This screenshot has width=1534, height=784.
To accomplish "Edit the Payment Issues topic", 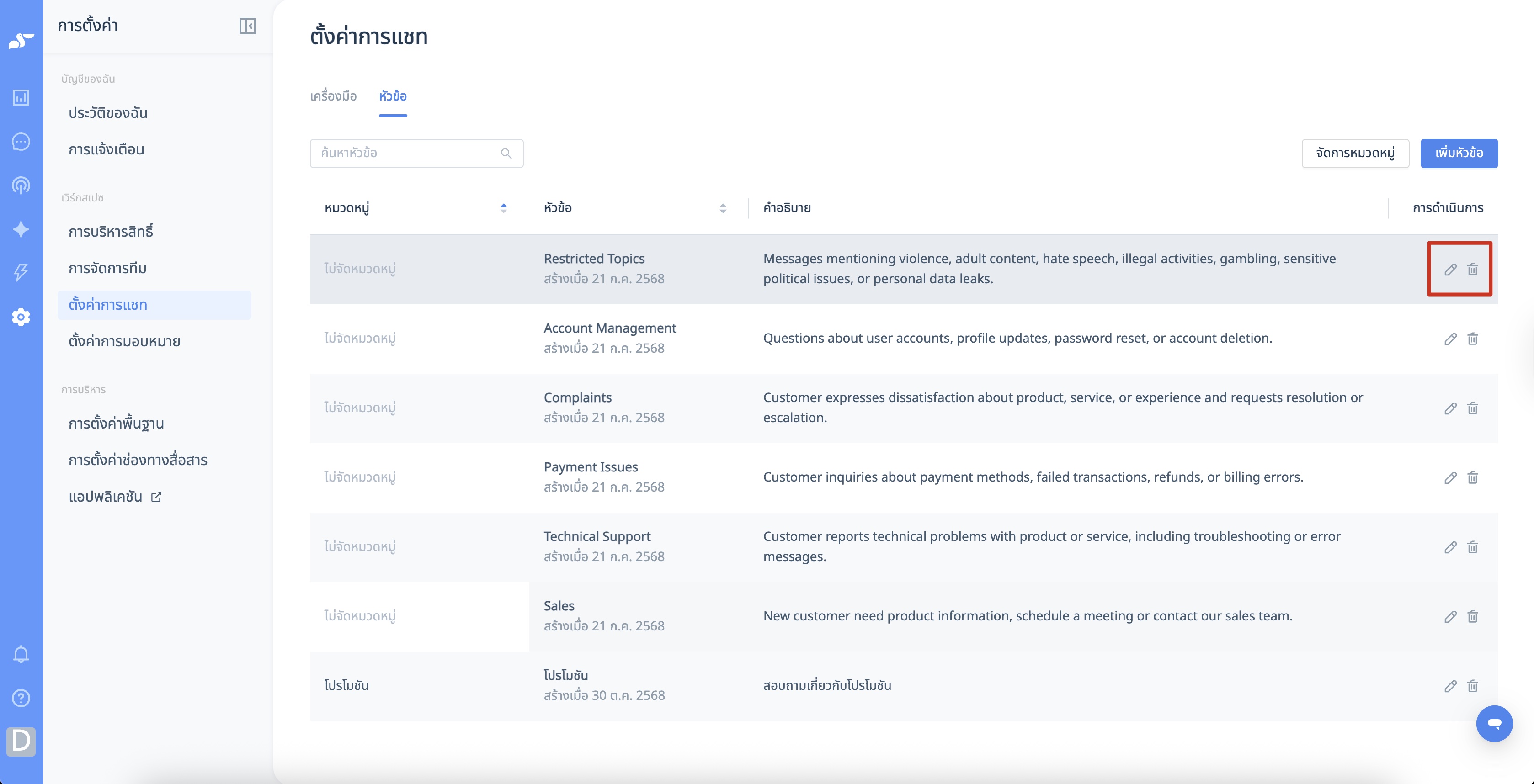I will pyautogui.click(x=1451, y=477).
